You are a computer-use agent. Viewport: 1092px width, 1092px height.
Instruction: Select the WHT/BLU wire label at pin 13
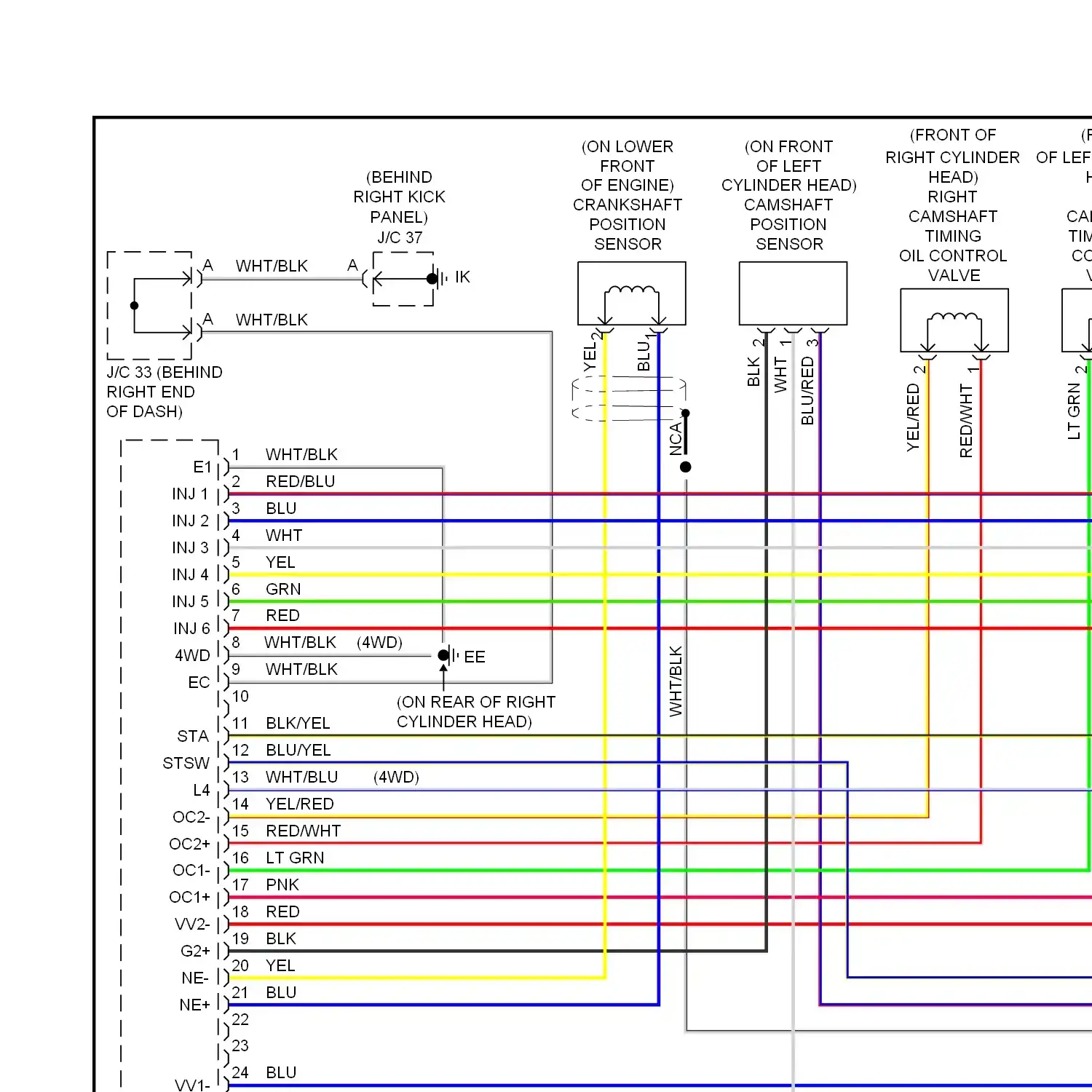[x=302, y=778]
